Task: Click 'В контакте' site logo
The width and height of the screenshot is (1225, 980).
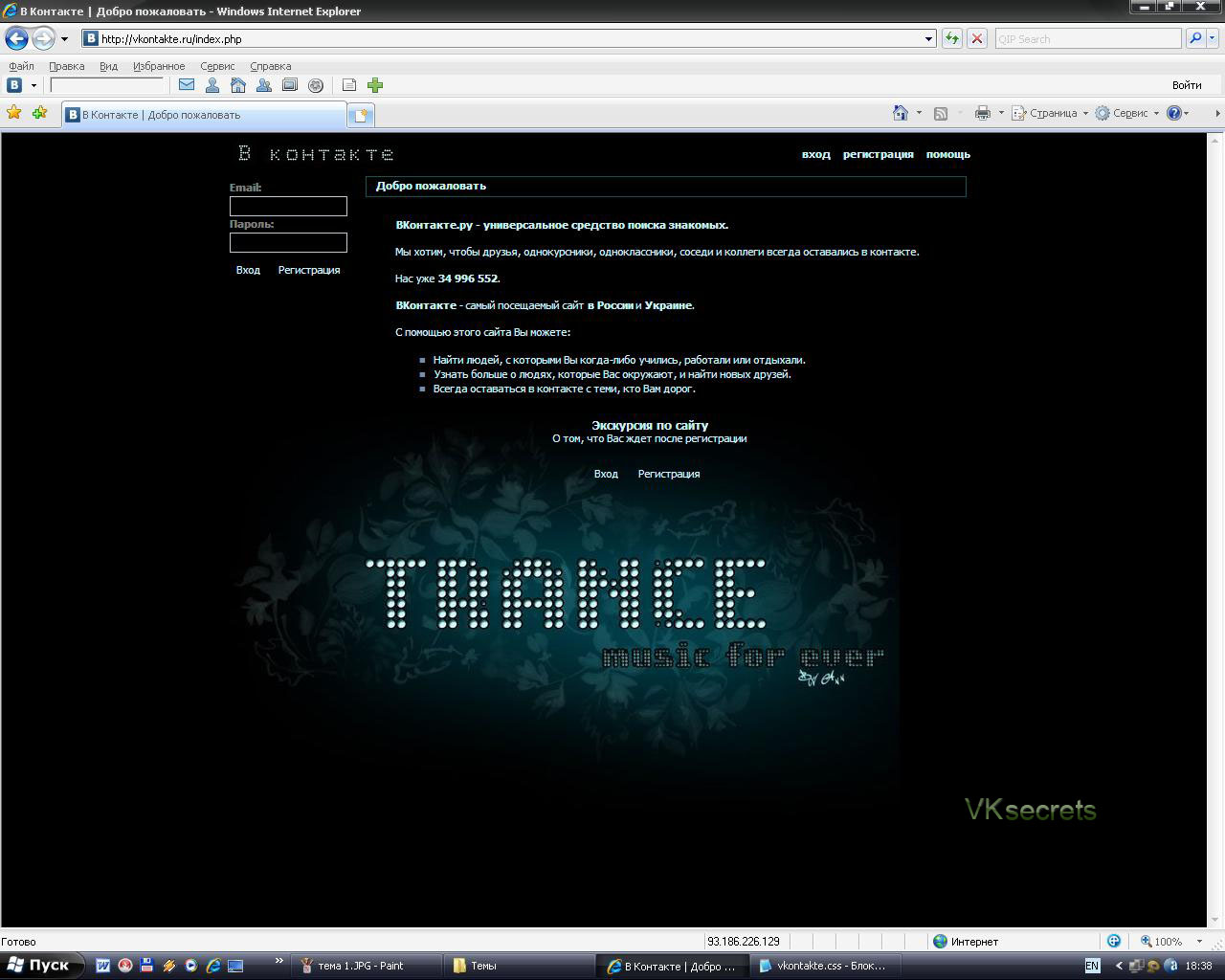Action: pyautogui.click(x=316, y=153)
